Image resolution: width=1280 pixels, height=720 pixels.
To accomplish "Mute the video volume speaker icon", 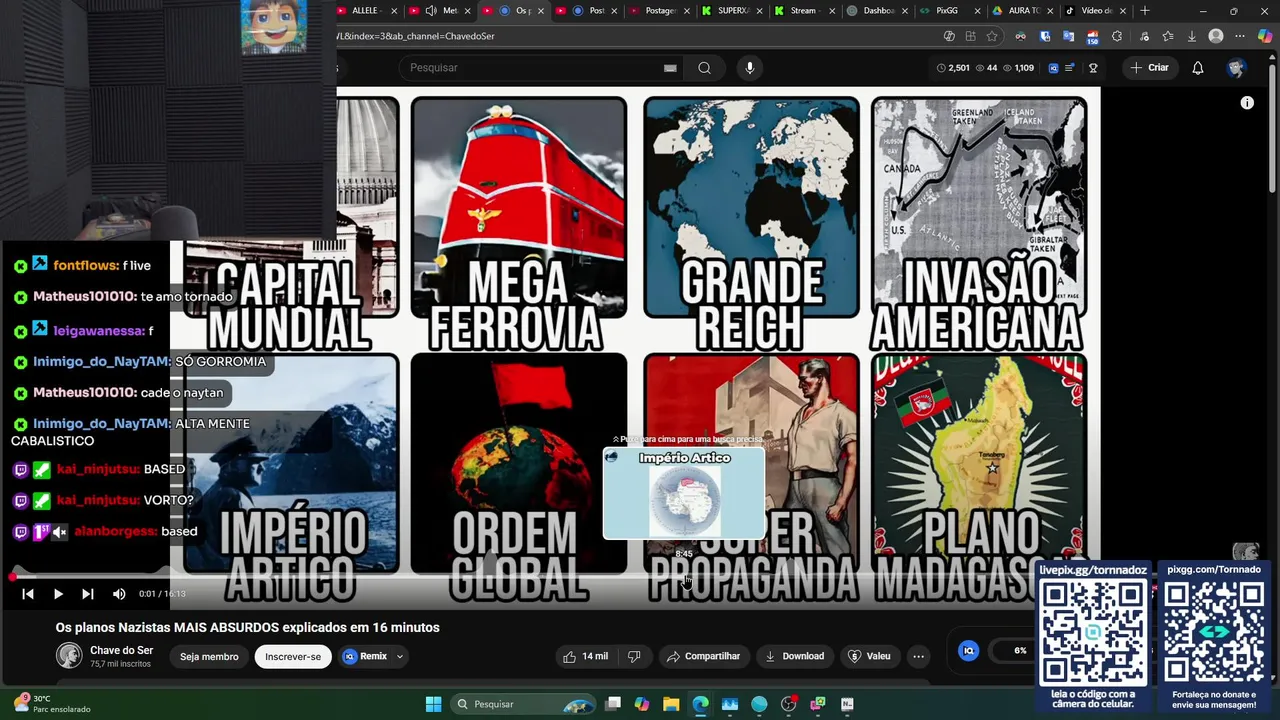I will tap(119, 594).
